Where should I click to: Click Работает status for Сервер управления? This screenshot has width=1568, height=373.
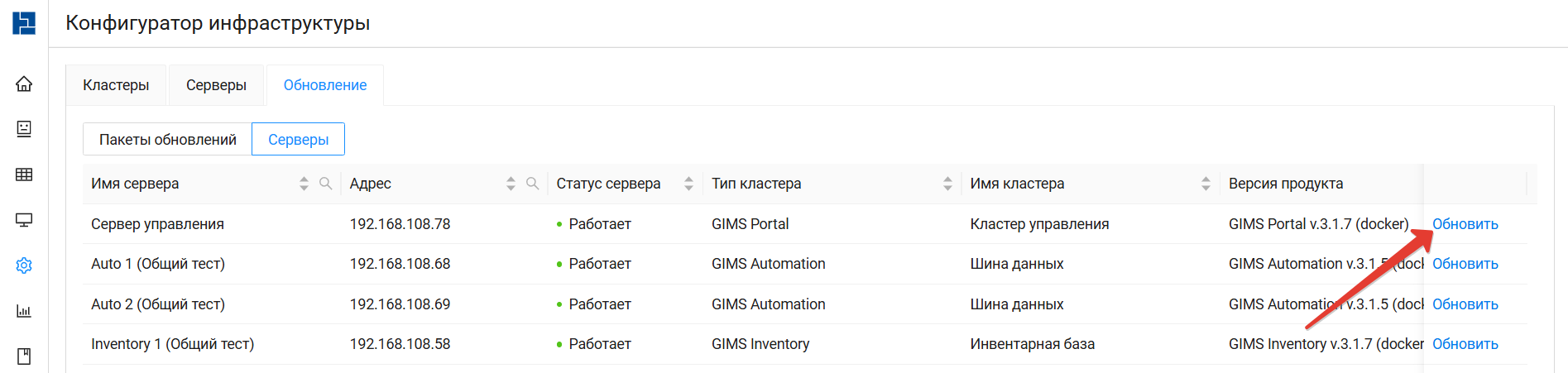594,224
